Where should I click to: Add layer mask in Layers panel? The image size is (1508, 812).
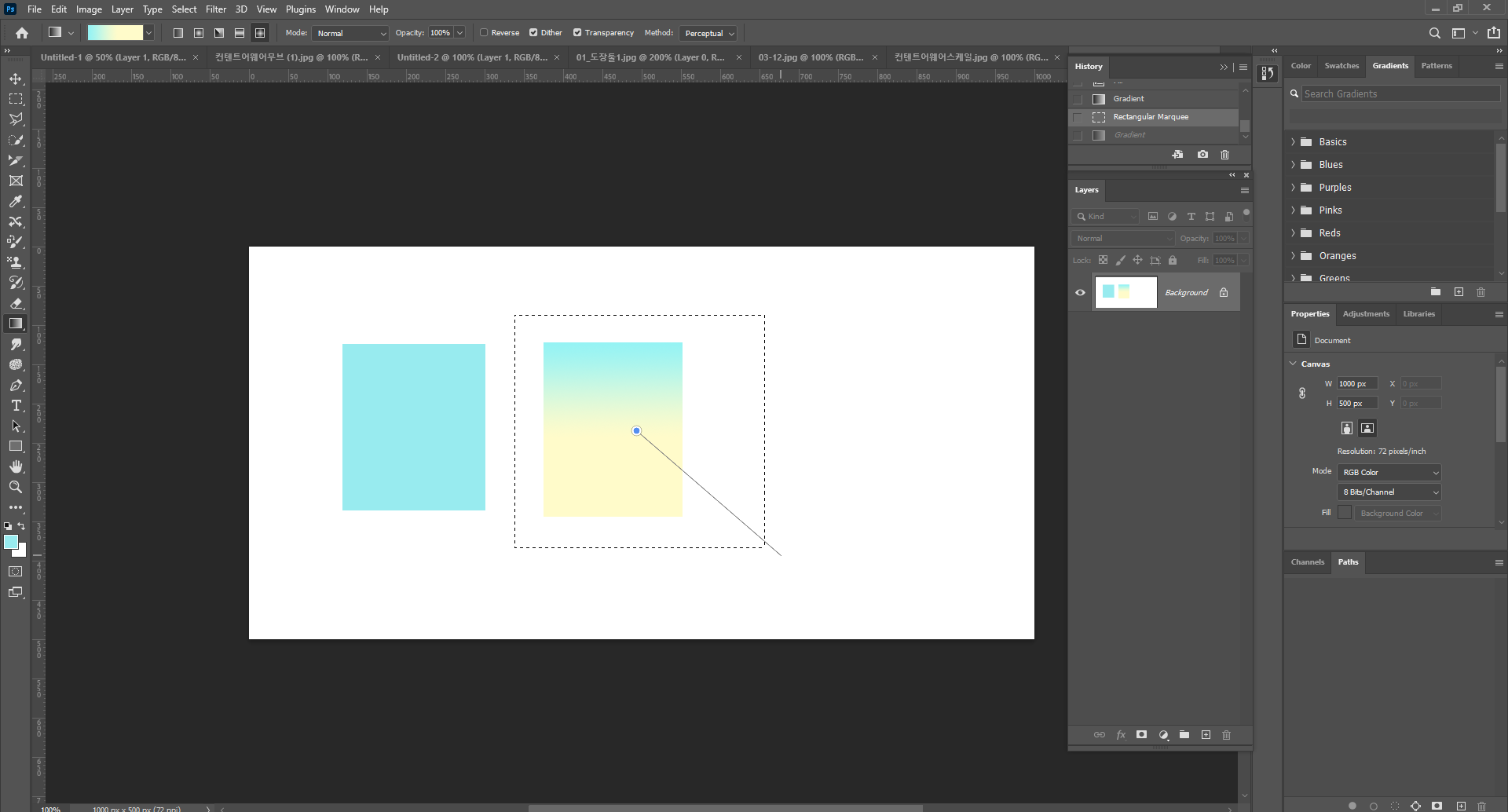(x=1141, y=735)
